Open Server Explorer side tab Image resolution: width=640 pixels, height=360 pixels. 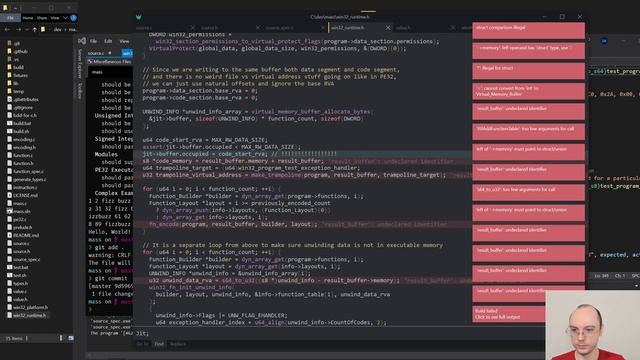[x=80, y=64]
